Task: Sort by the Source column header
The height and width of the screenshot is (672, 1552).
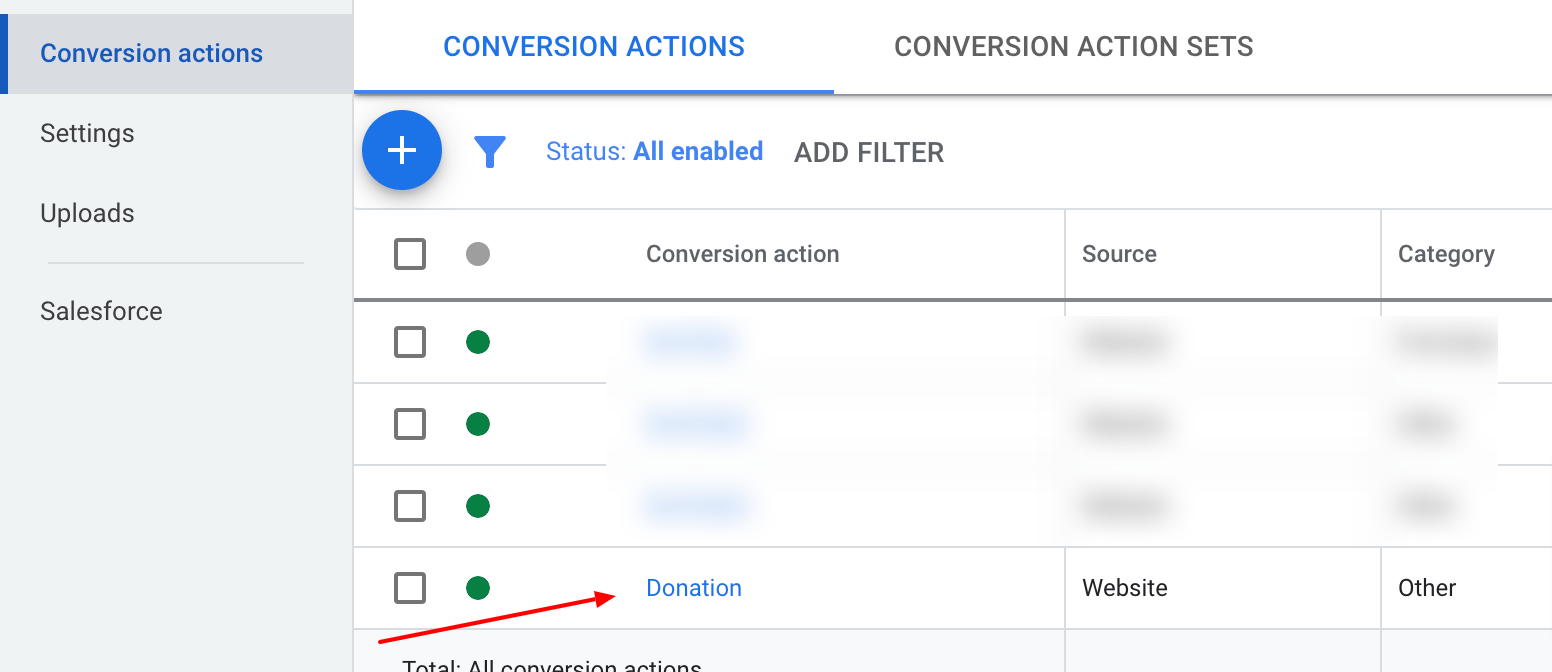Action: coord(1119,254)
